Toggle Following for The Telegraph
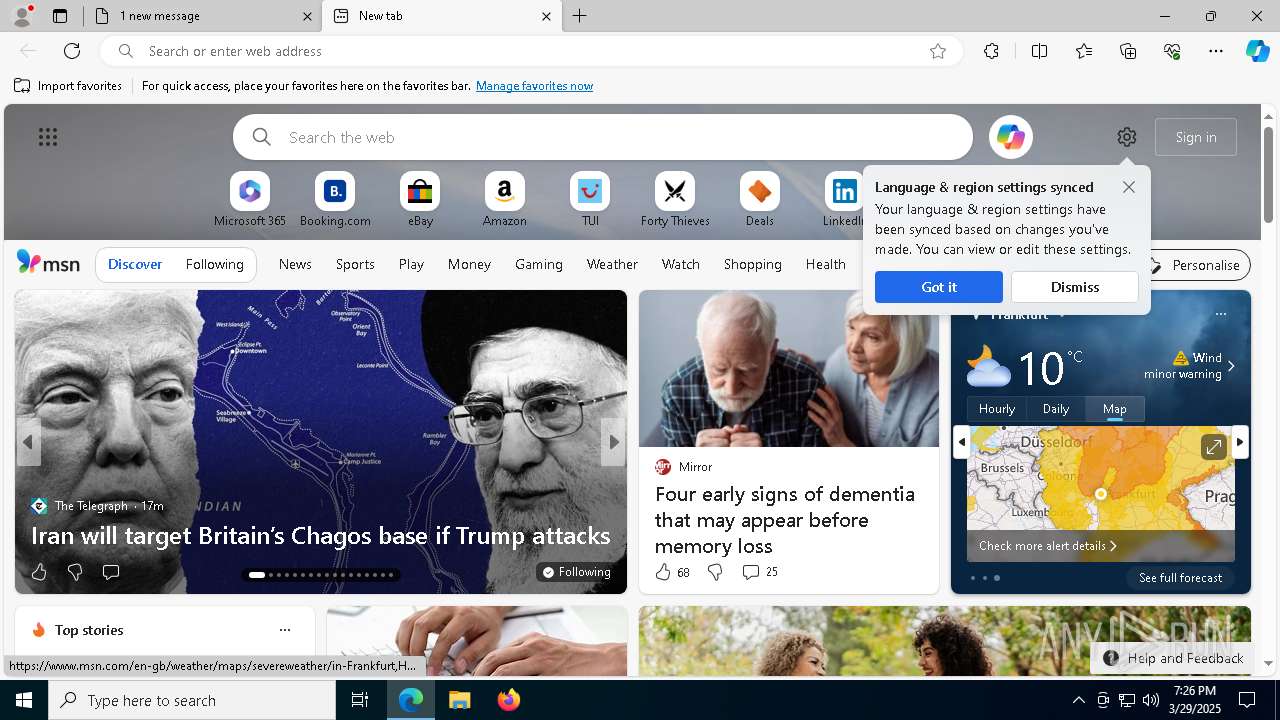The image size is (1280, 720). click(x=576, y=572)
